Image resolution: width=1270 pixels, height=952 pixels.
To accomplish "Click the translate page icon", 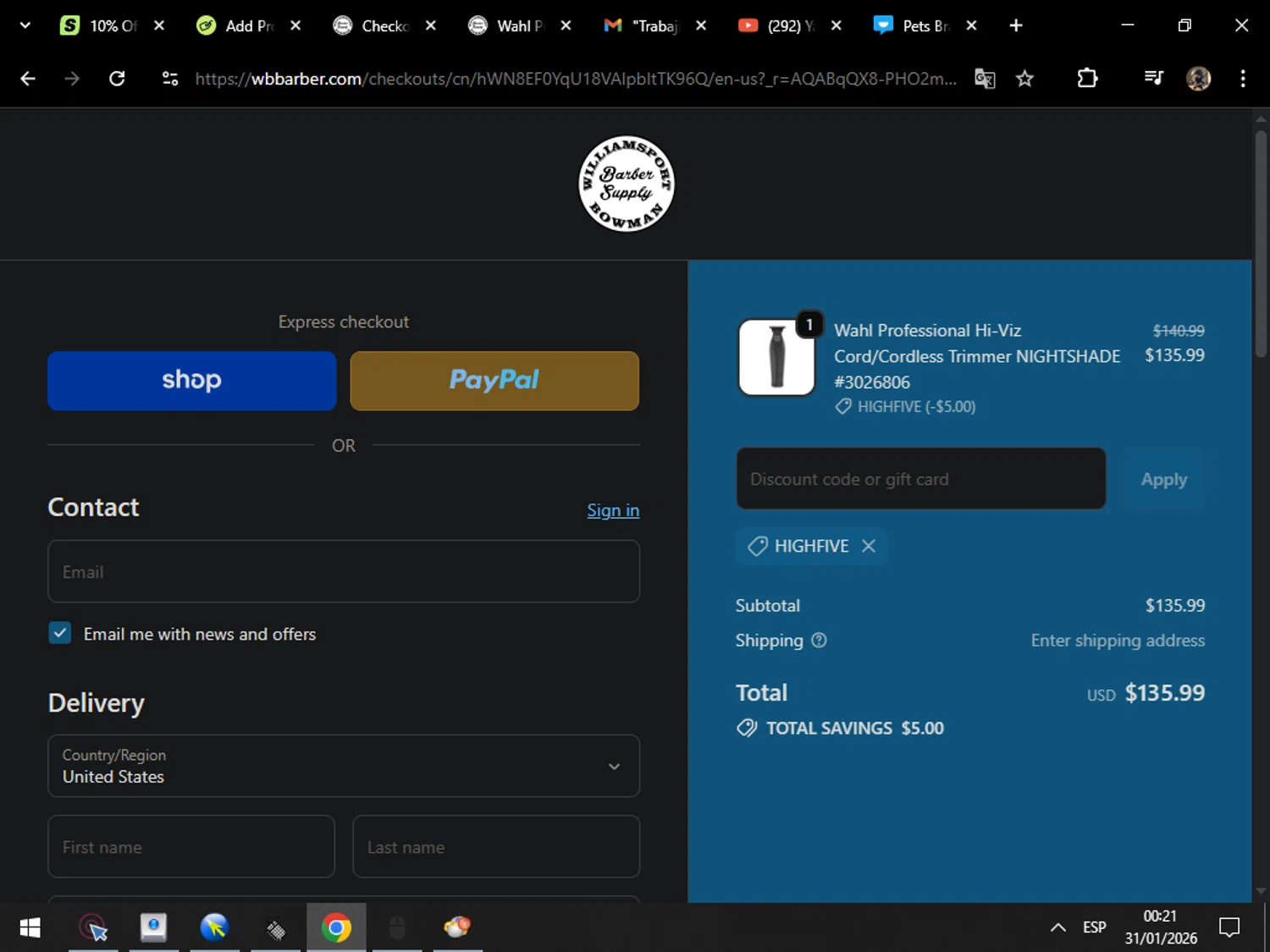I will click(x=985, y=79).
